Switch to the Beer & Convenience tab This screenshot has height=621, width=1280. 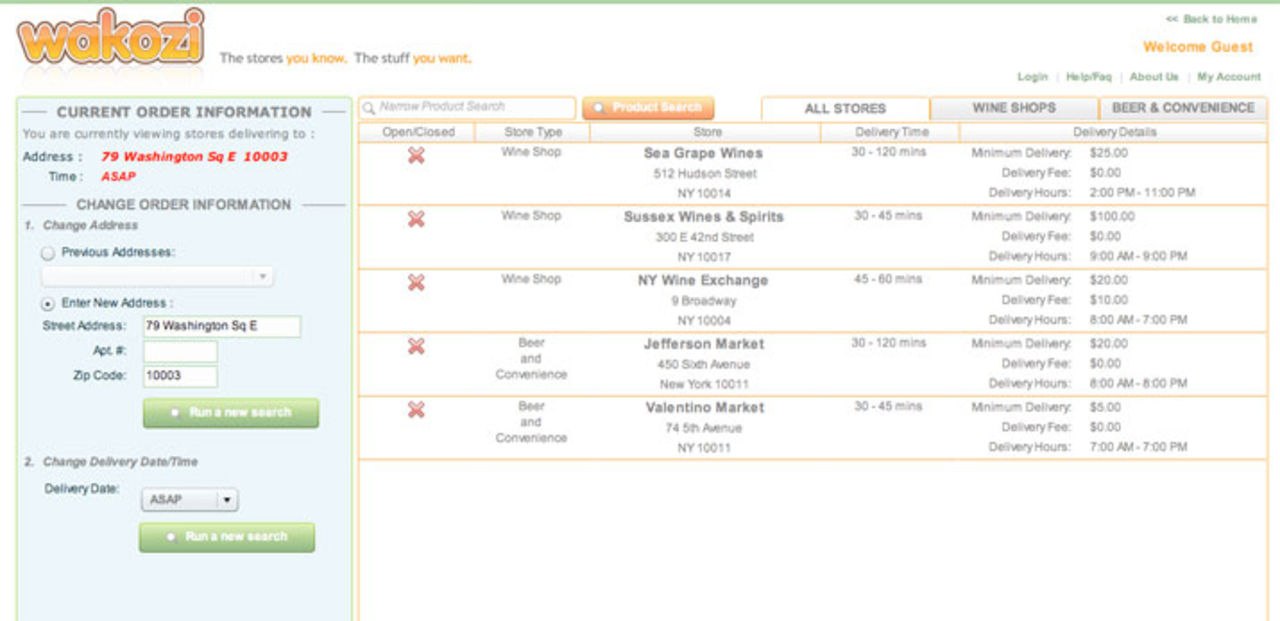point(1182,108)
